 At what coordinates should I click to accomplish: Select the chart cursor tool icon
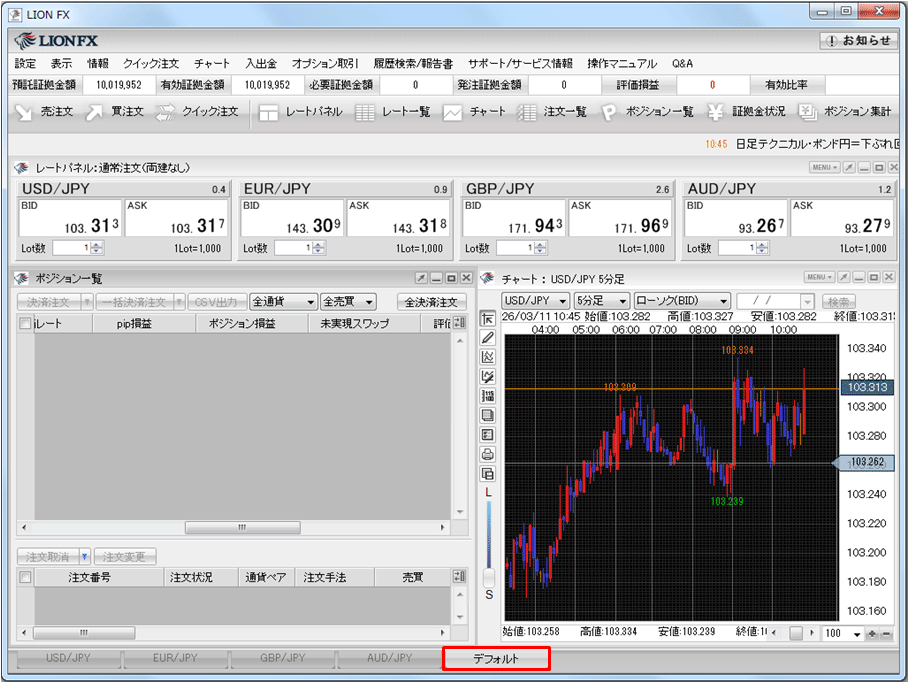(488, 318)
